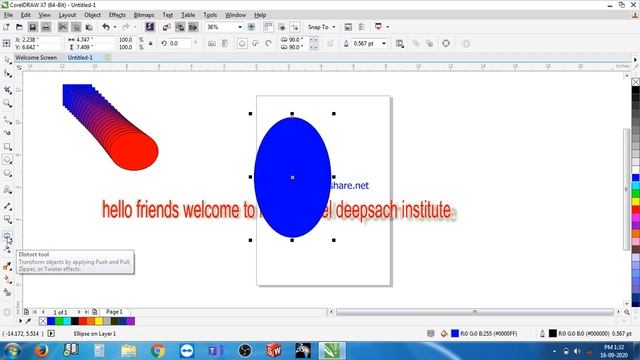Open the Bitmaps menu

point(144,15)
